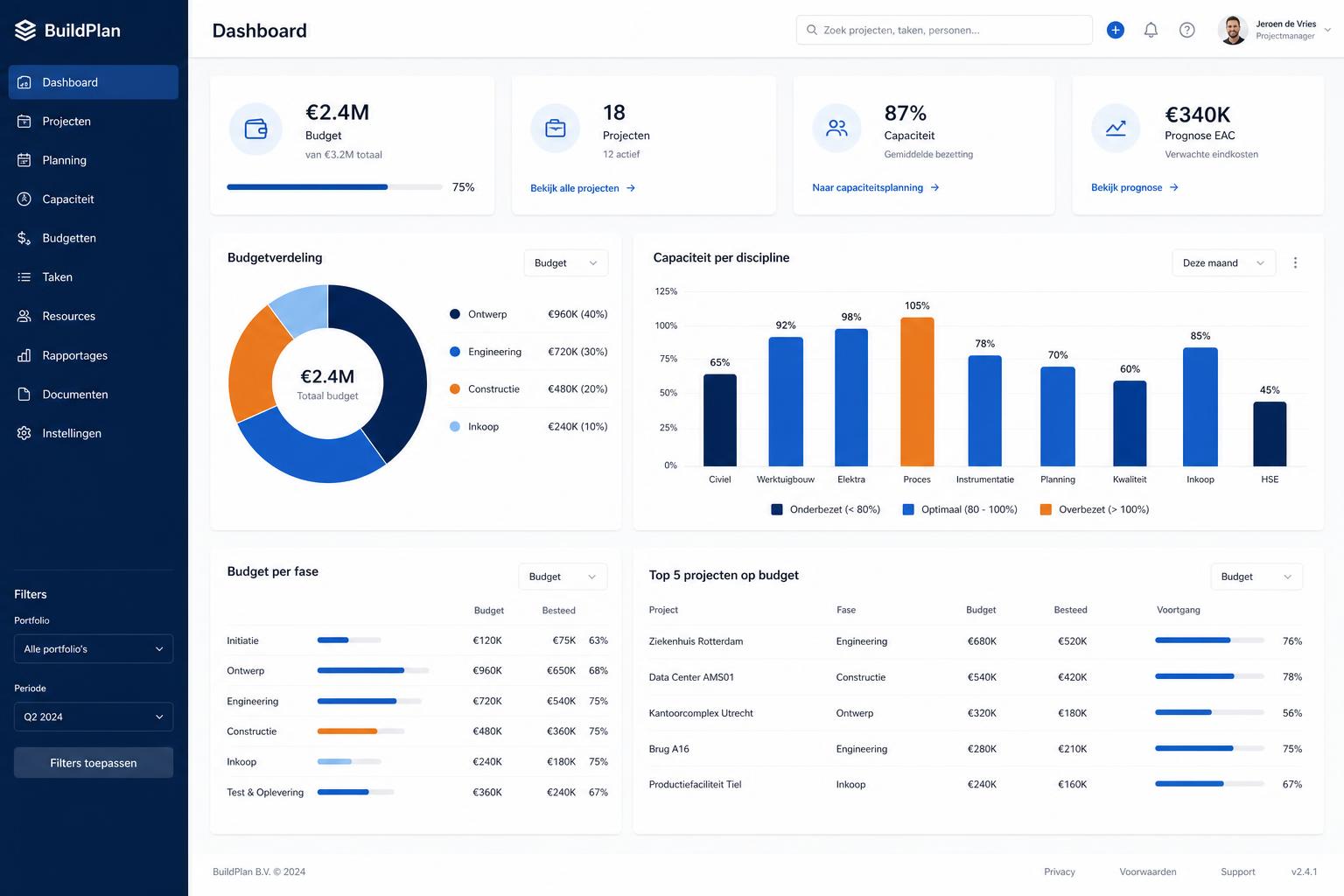This screenshot has width=1344, height=896.
Task: Follow Bekijk alle projecten link
Action: (583, 188)
